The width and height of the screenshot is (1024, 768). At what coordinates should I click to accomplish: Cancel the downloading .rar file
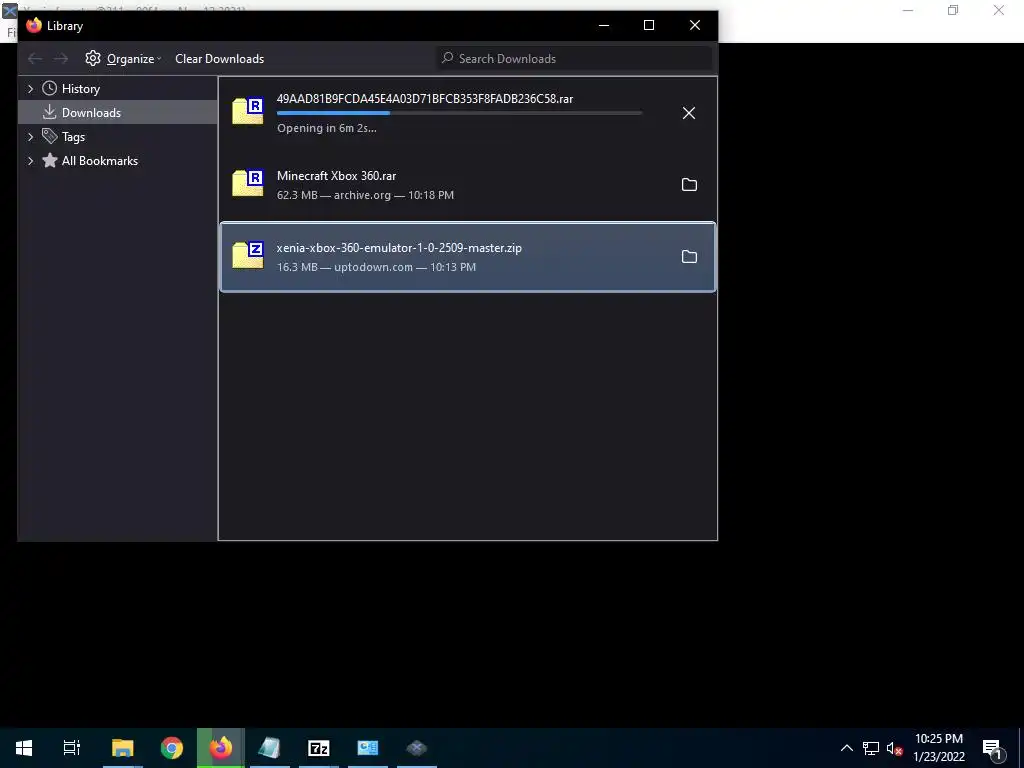tap(688, 113)
